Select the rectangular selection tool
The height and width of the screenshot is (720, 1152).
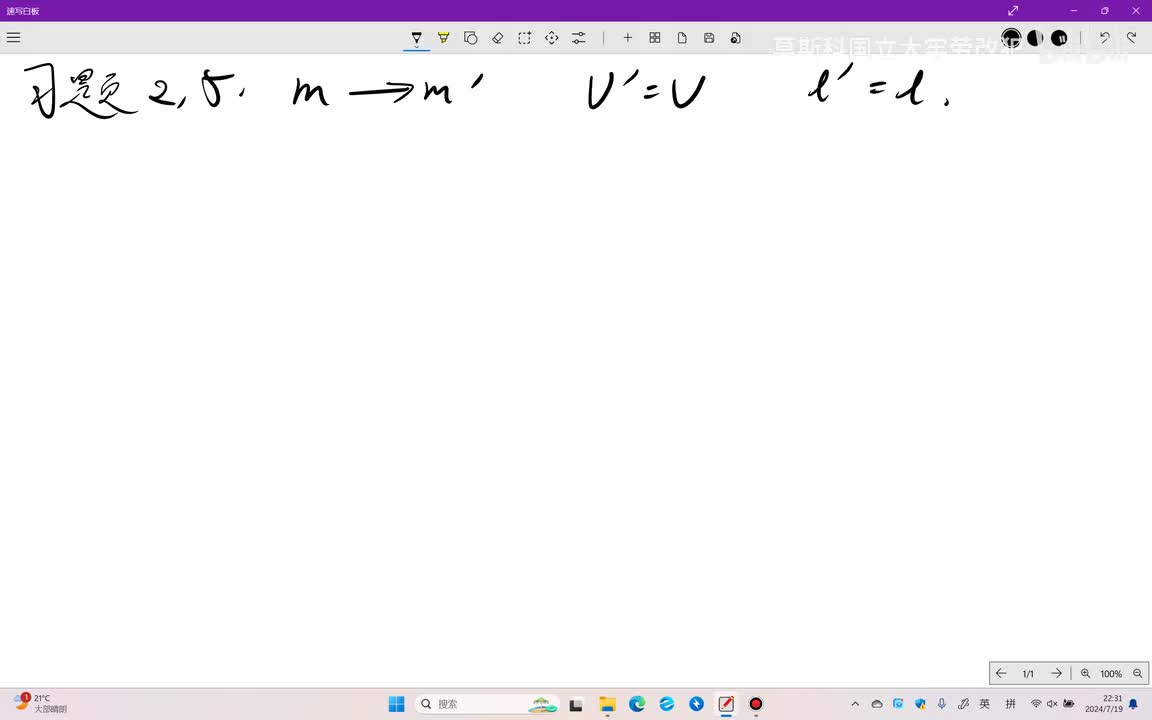click(525, 37)
